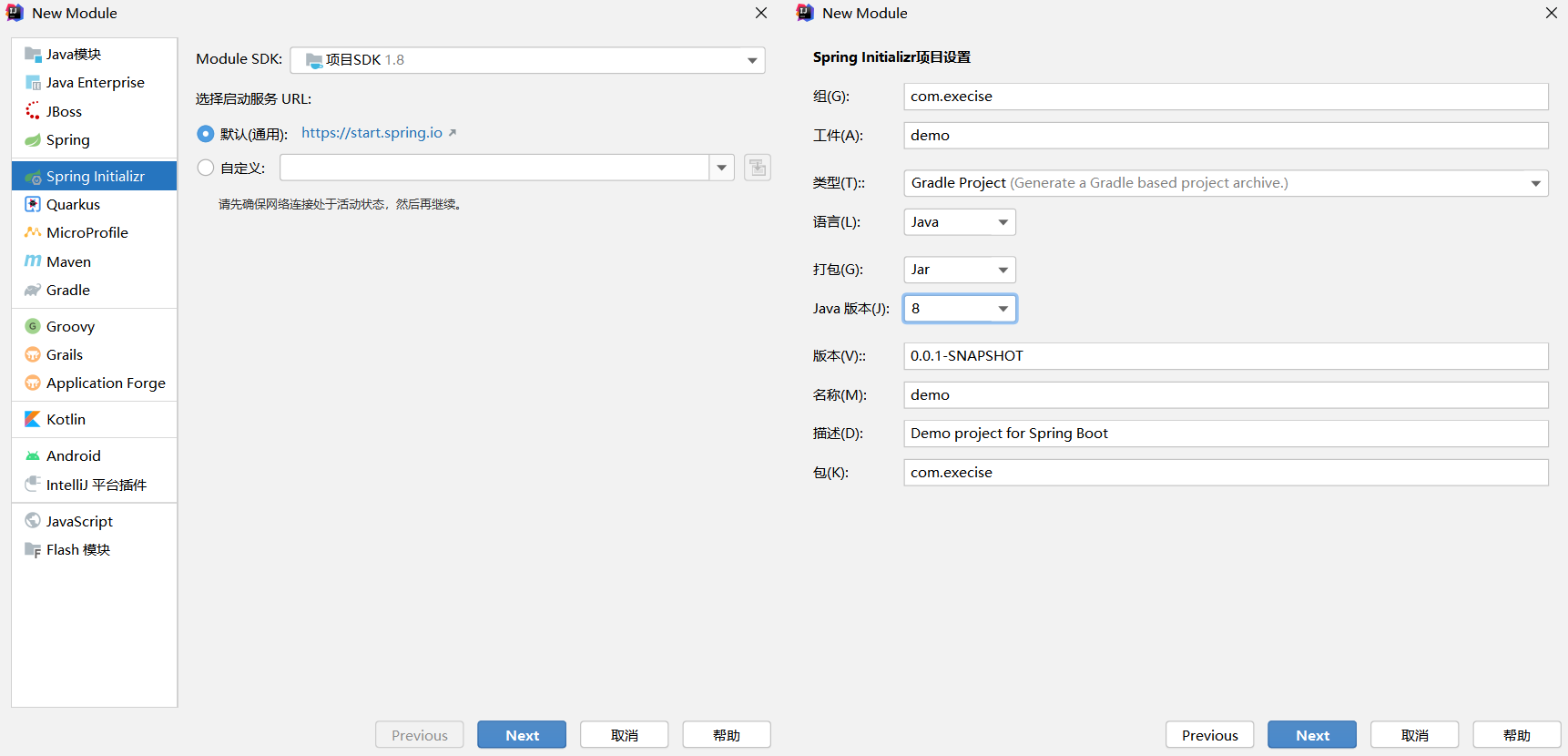Select Maven in module type list

(95, 261)
